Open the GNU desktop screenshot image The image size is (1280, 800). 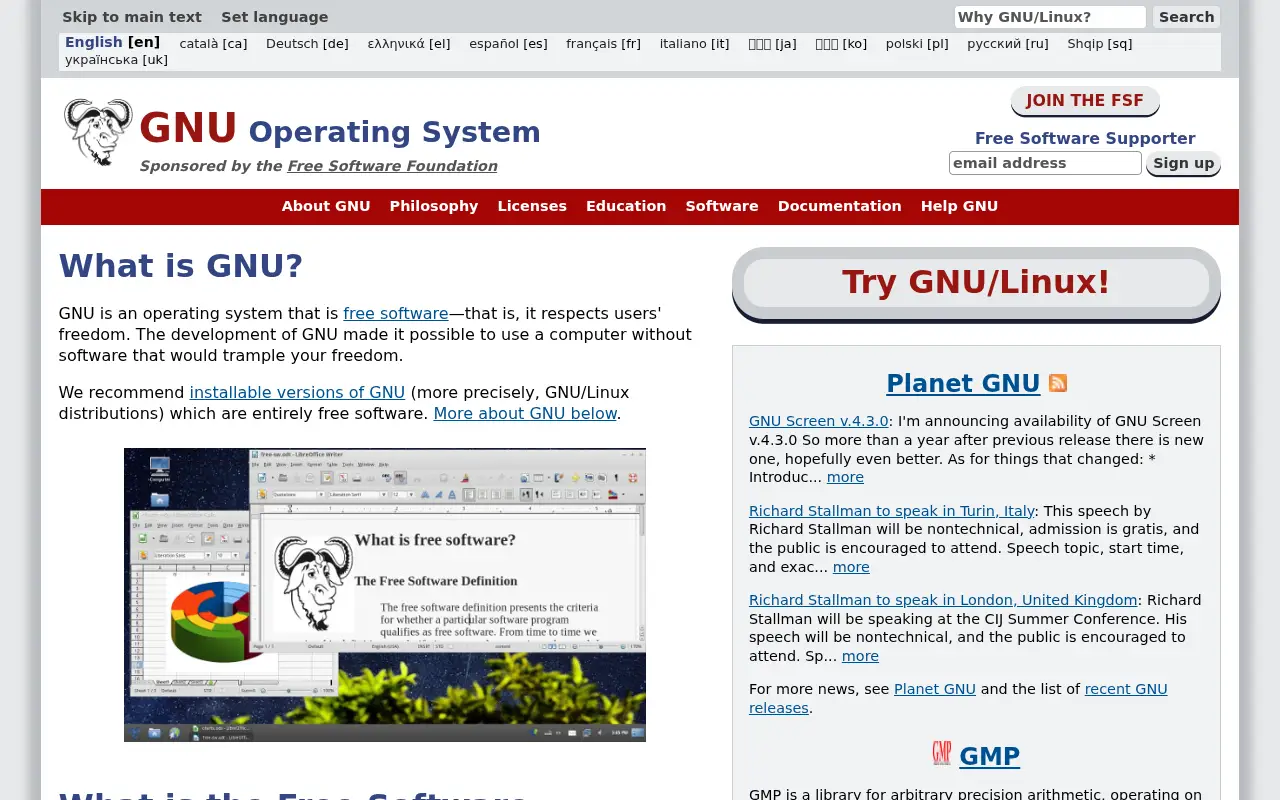(x=385, y=595)
